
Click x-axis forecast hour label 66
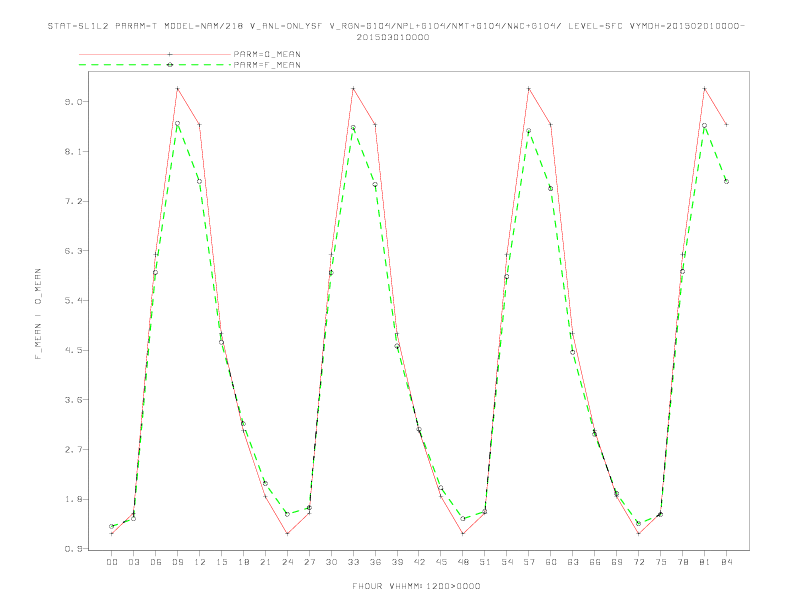pyautogui.click(x=595, y=562)
